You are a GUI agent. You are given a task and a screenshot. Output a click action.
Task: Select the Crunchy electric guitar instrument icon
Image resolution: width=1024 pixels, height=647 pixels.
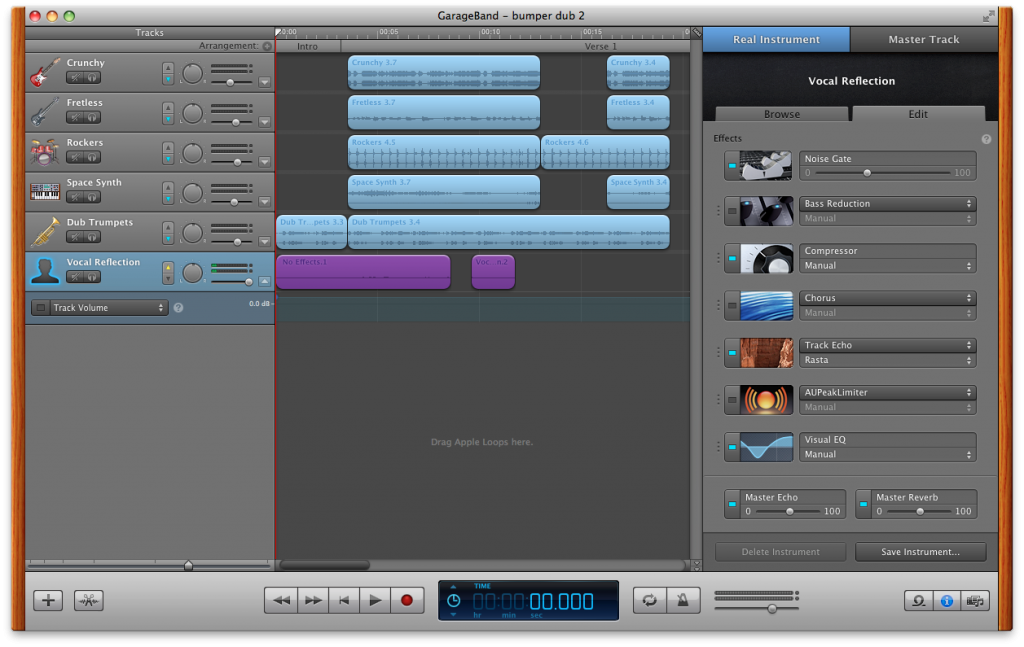pos(45,72)
